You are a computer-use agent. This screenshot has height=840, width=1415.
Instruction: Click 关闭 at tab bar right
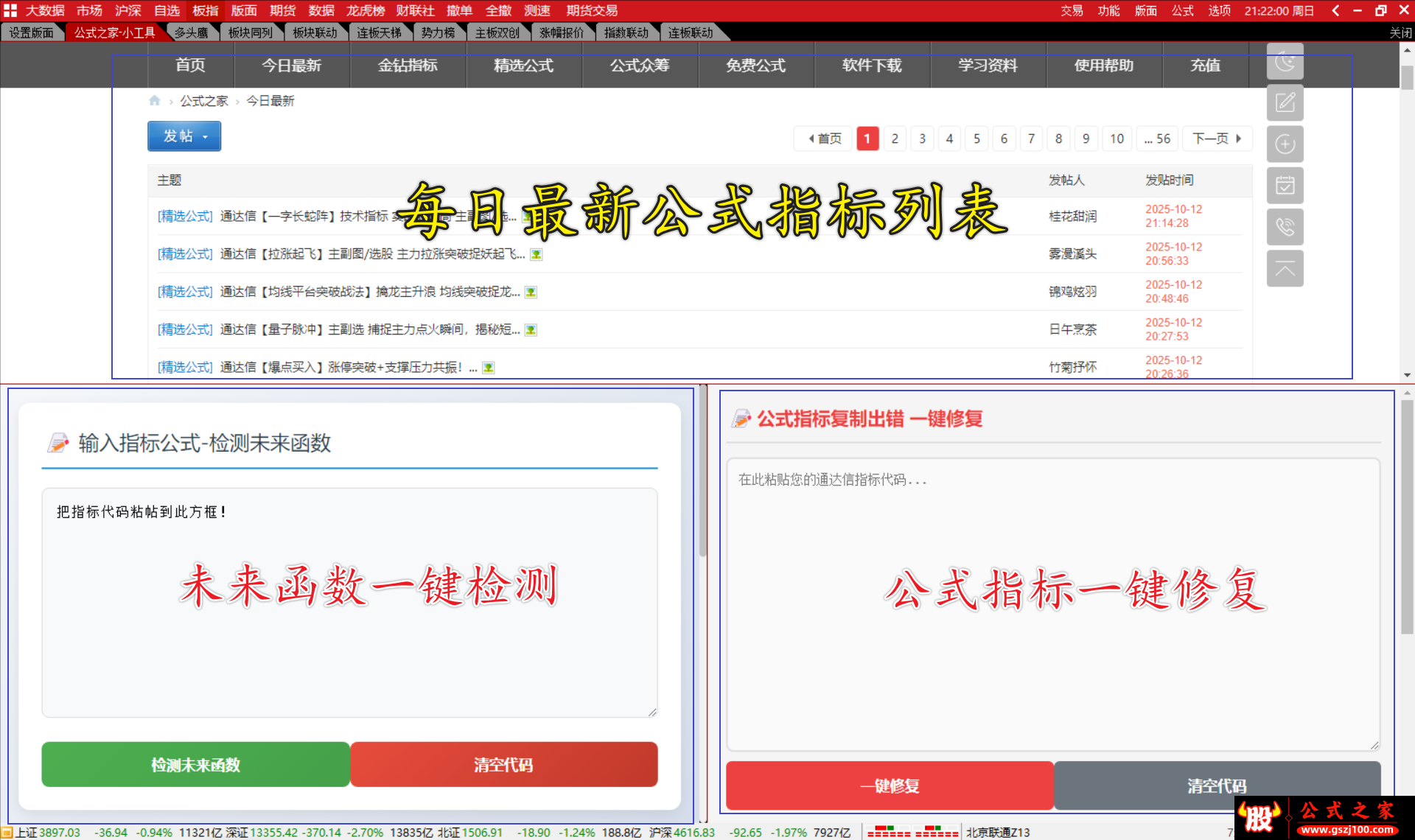[x=1400, y=32]
